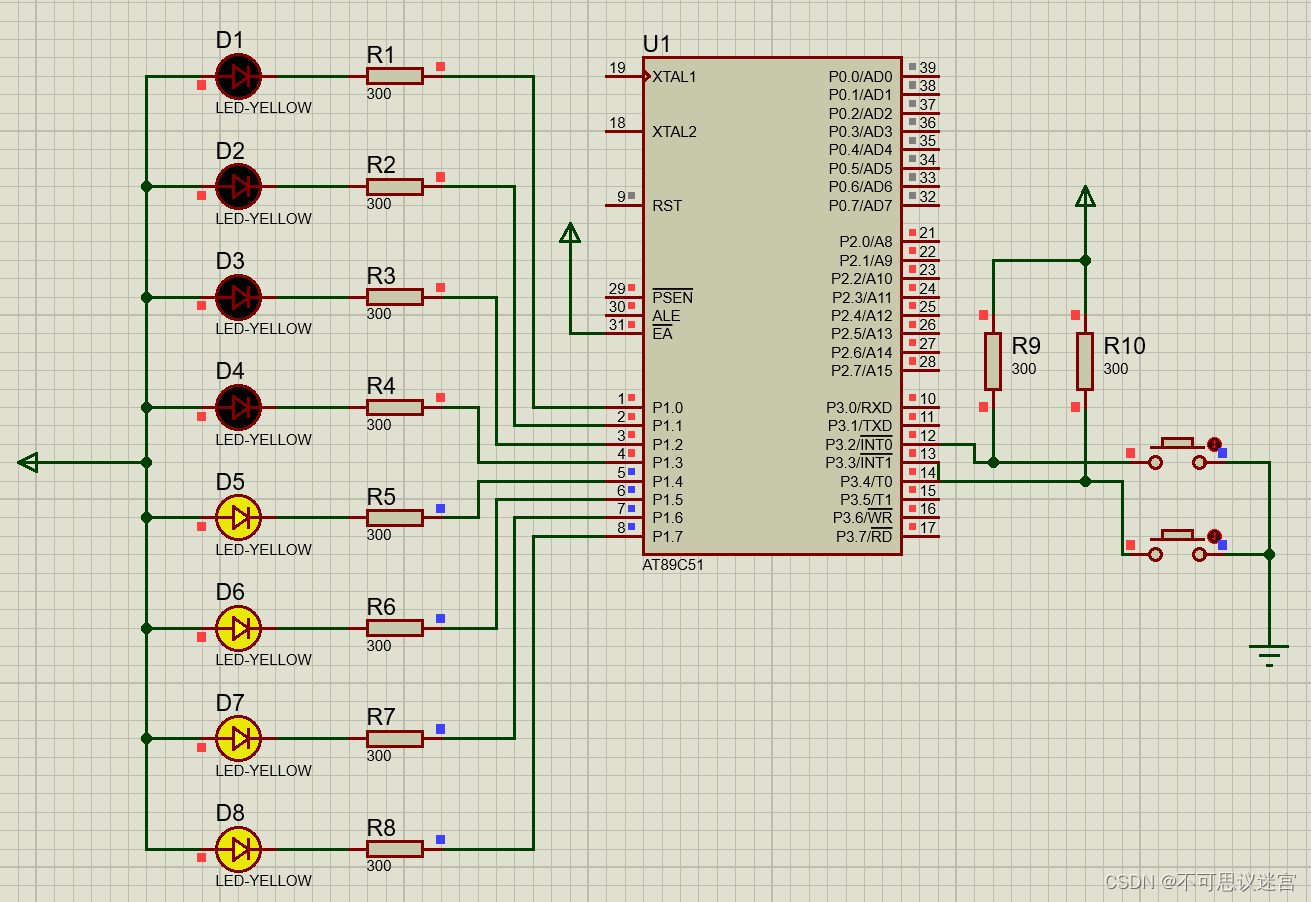Click the EA pin label
Image resolution: width=1311 pixels, height=902 pixels.
coord(662,333)
